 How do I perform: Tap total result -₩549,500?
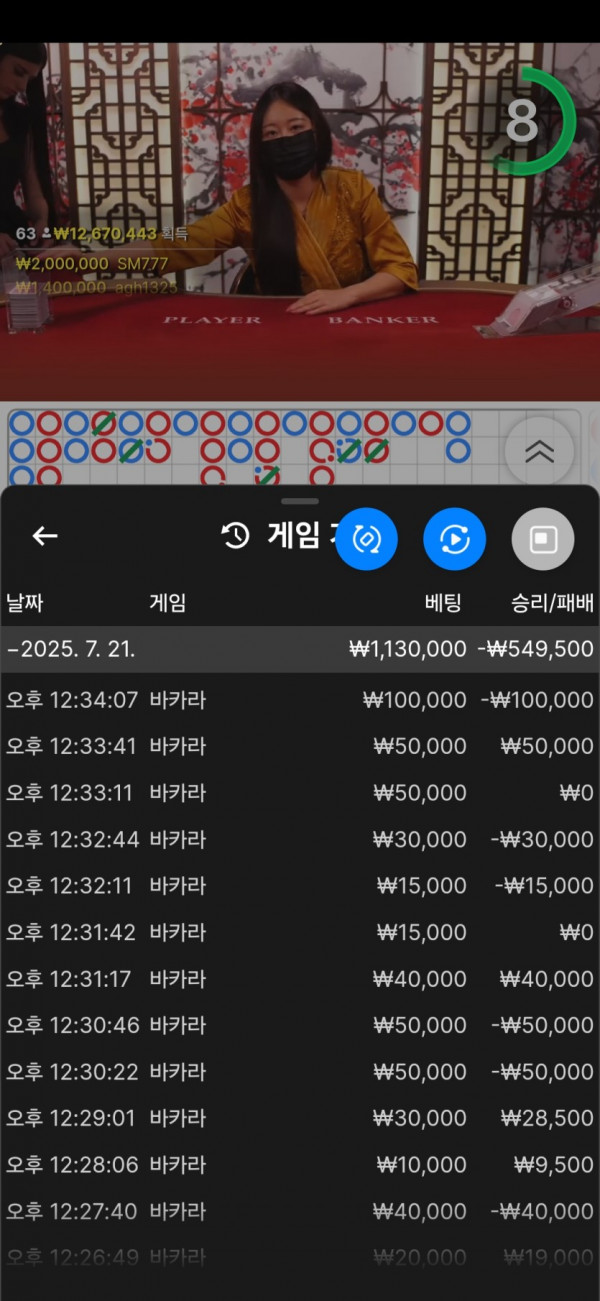click(535, 649)
